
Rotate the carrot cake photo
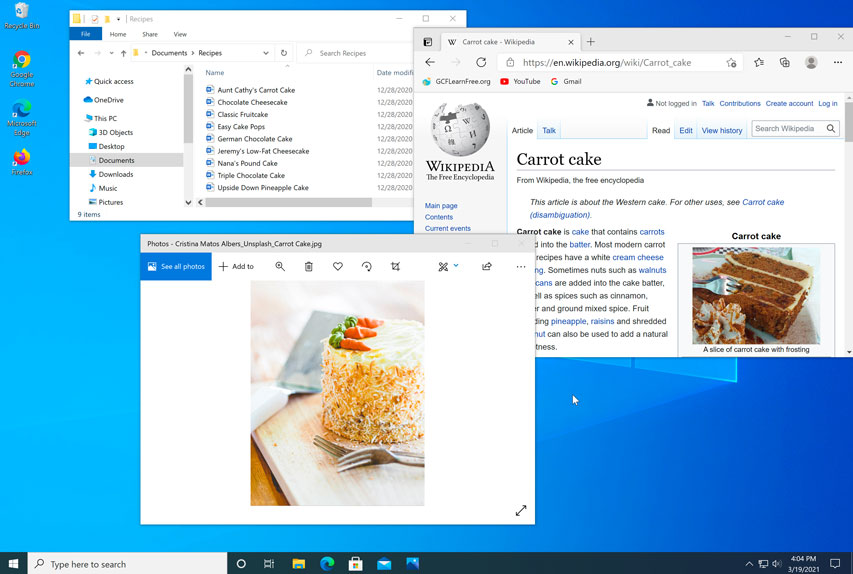367,267
